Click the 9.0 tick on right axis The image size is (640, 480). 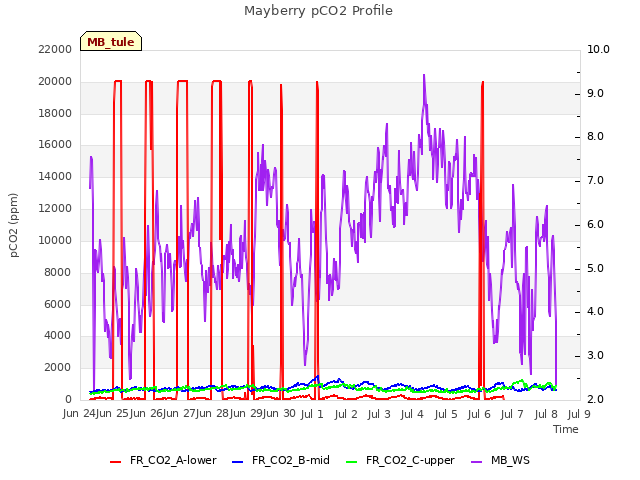[x=596, y=93]
